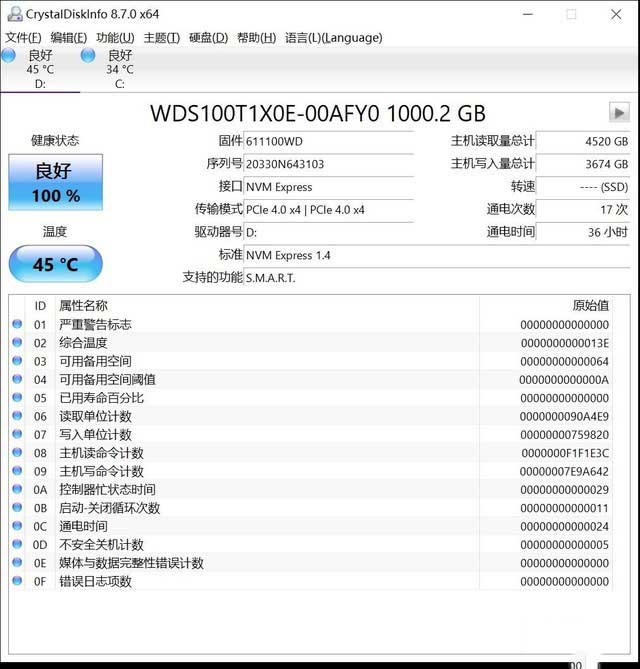Click host writes total 3674 GB
Image resolution: width=640 pixels, height=669 pixels.
coord(583,164)
